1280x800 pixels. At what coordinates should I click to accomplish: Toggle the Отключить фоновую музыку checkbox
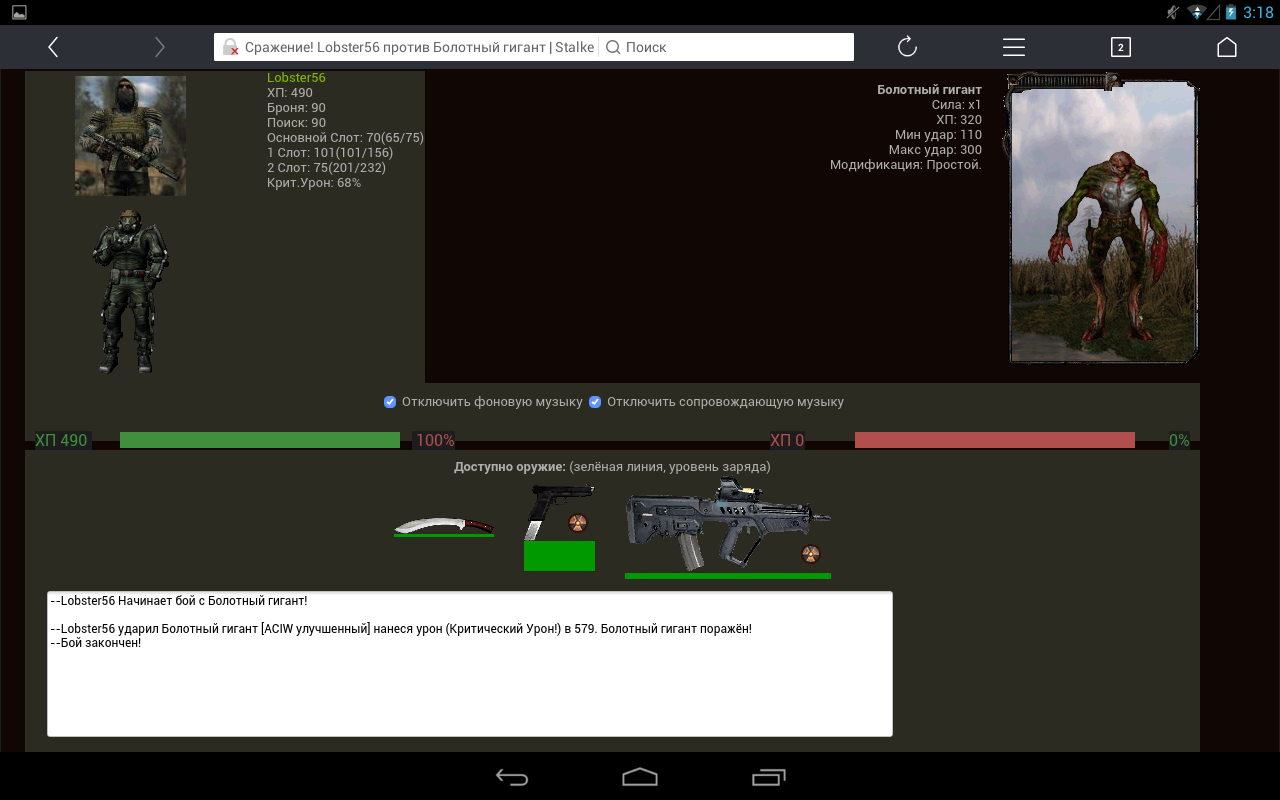pos(390,402)
